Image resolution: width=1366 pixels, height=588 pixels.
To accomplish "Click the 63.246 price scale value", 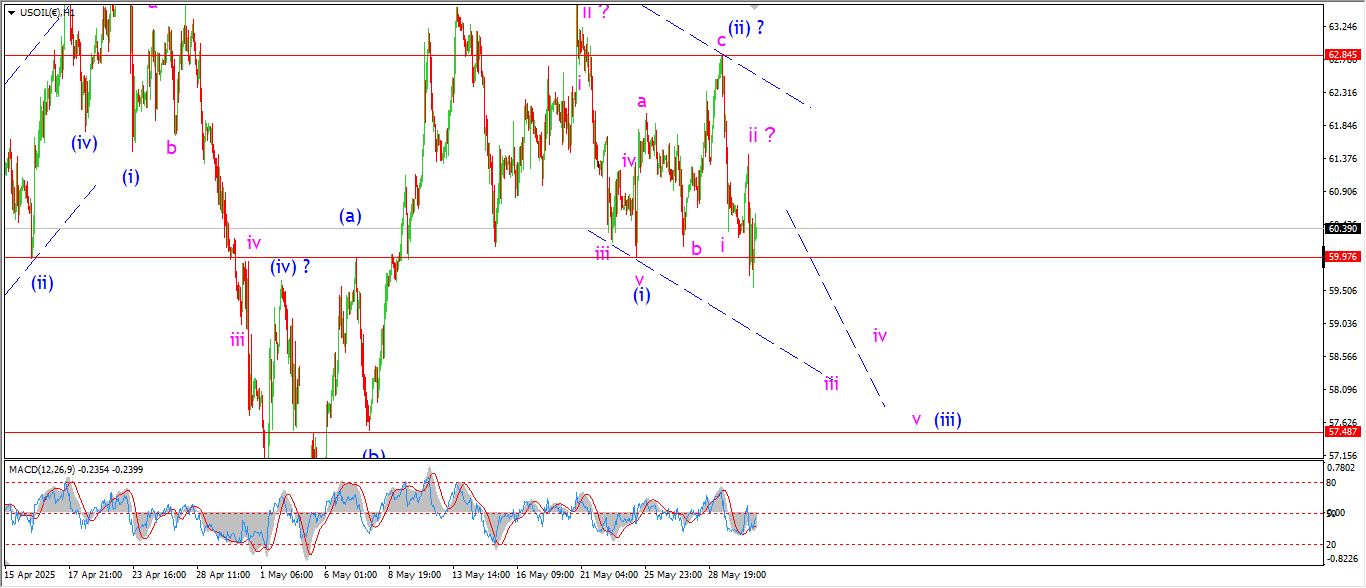I will pos(1341,26).
